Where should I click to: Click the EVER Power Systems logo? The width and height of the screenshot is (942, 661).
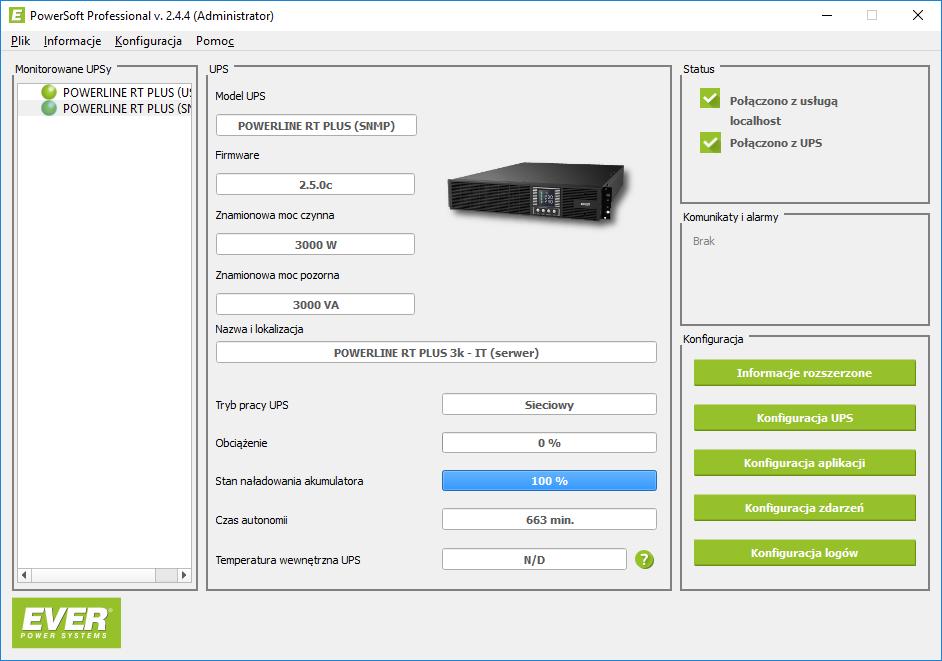click(67, 623)
